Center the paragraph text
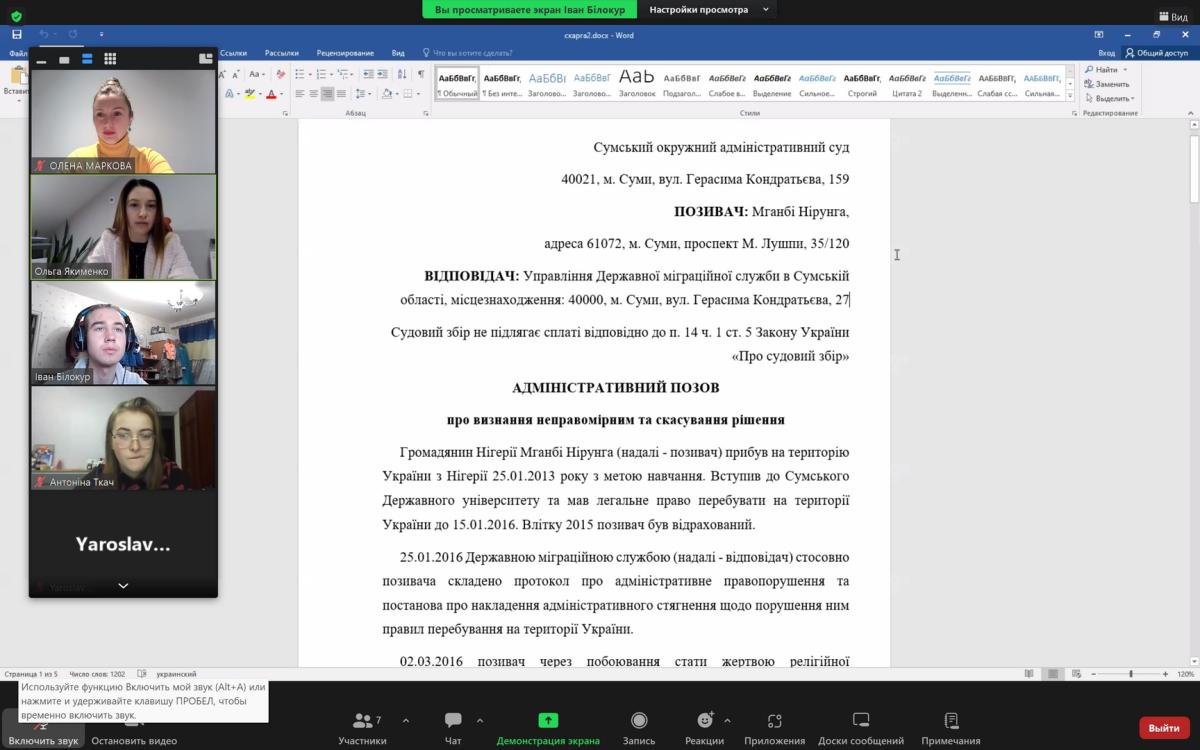Screen dimensions: 1200x750 (313, 94)
